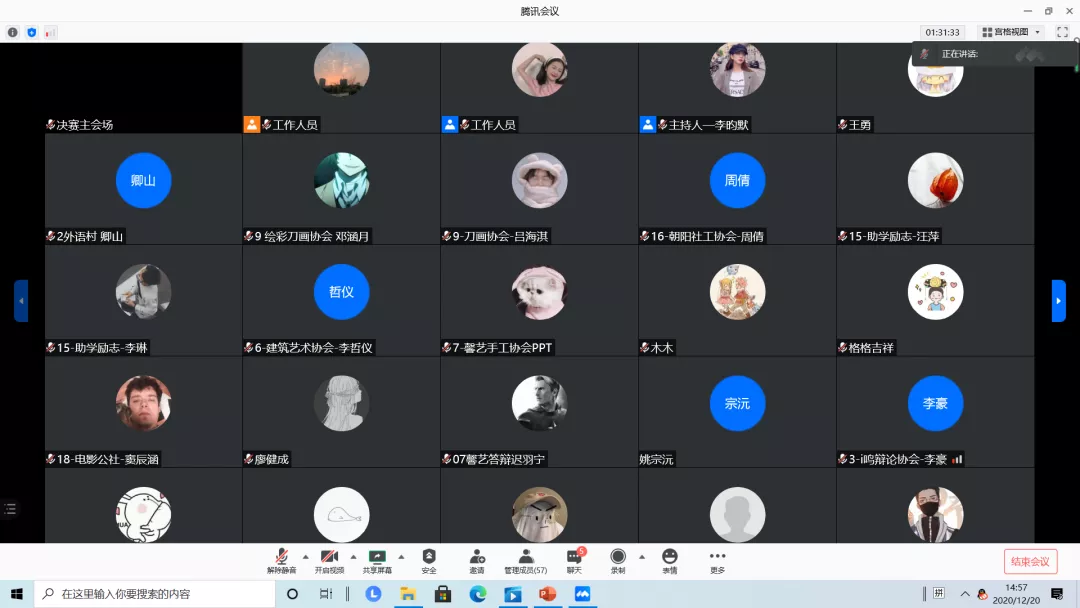This screenshot has width=1080, height=608.
Task: Expand audio options arrow beside 解除静音
Action: [305, 557]
